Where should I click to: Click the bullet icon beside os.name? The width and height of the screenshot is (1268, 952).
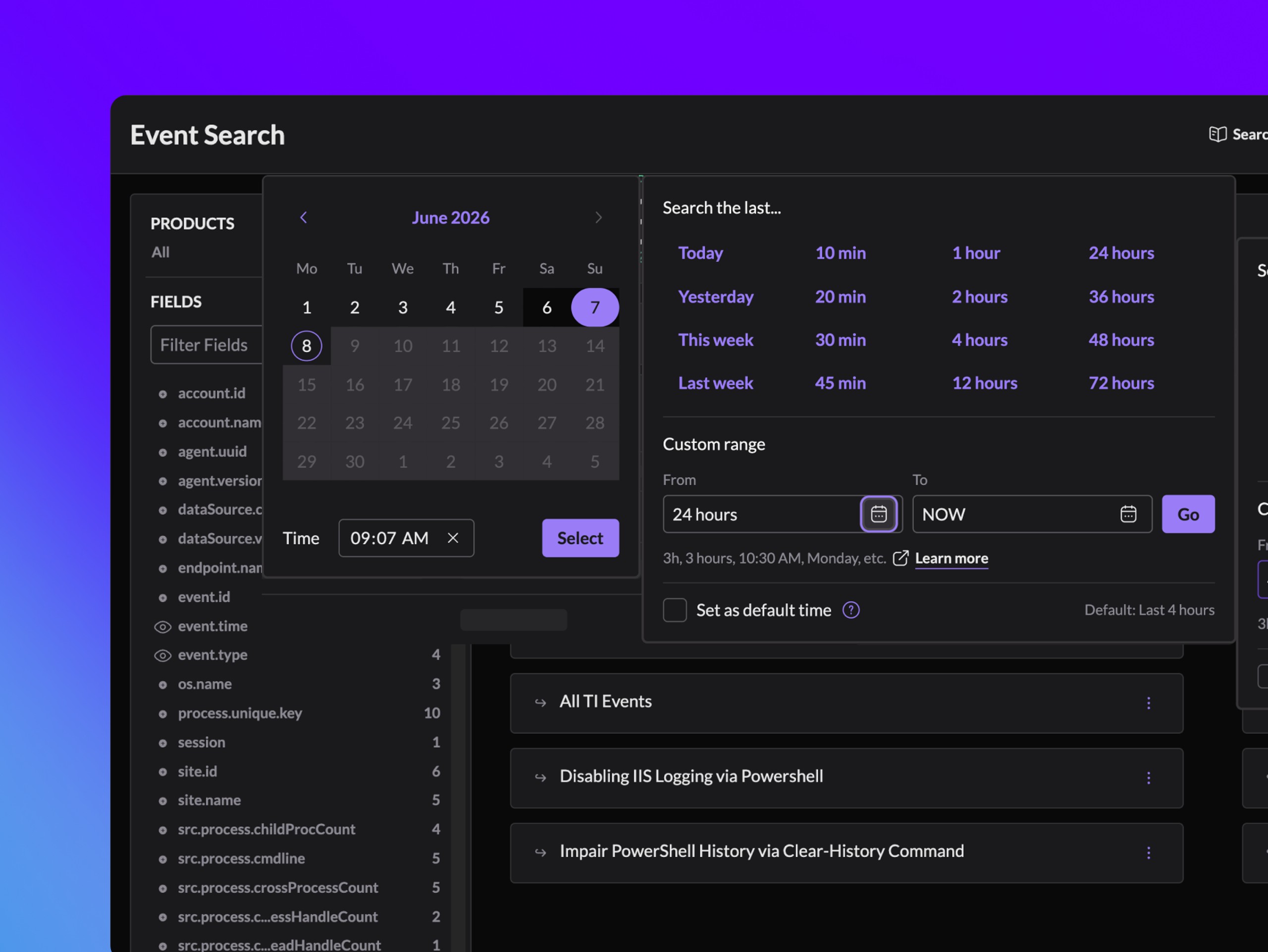[163, 685]
